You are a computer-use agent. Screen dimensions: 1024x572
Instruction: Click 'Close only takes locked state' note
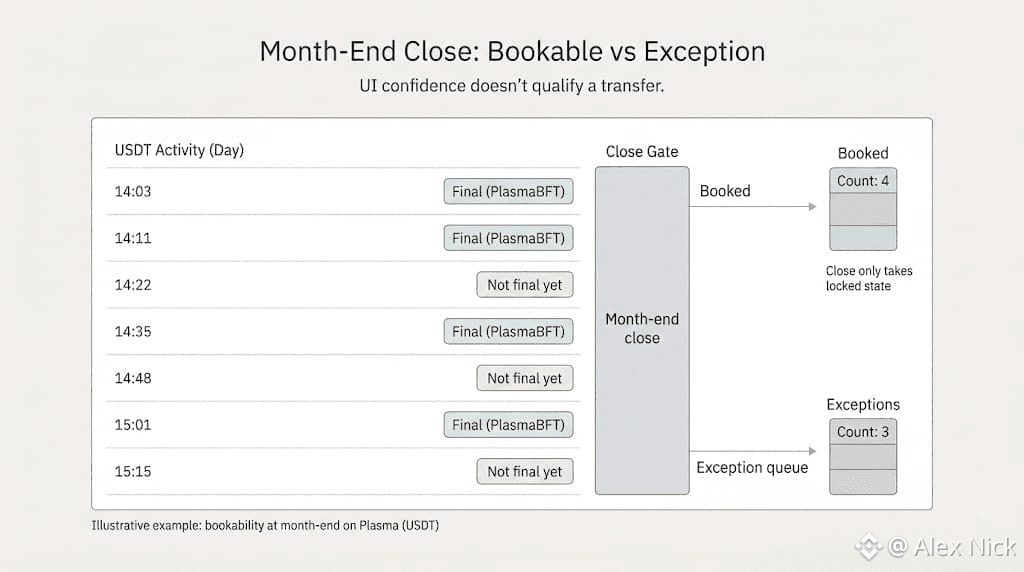pyautogui.click(x=869, y=278)
